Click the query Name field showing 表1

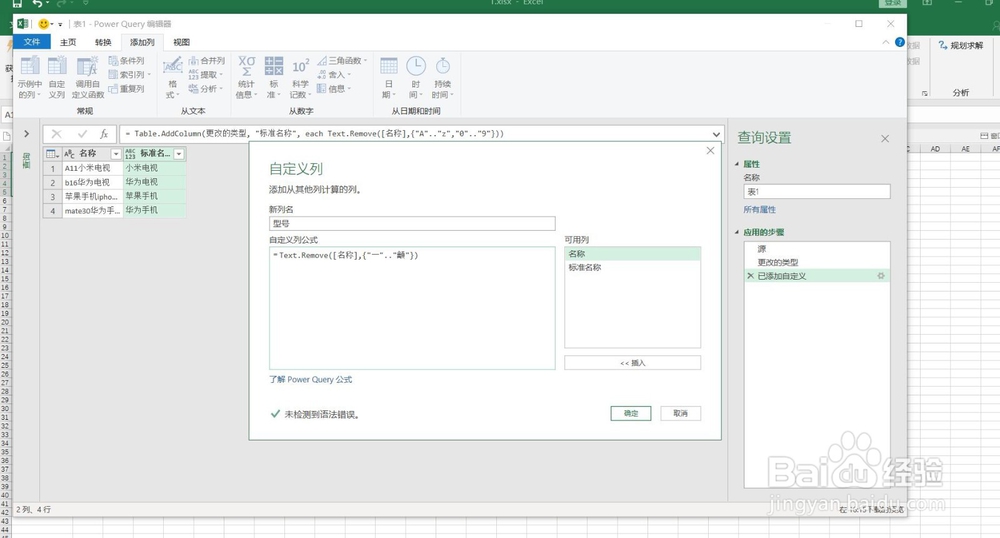pos(816,191)
